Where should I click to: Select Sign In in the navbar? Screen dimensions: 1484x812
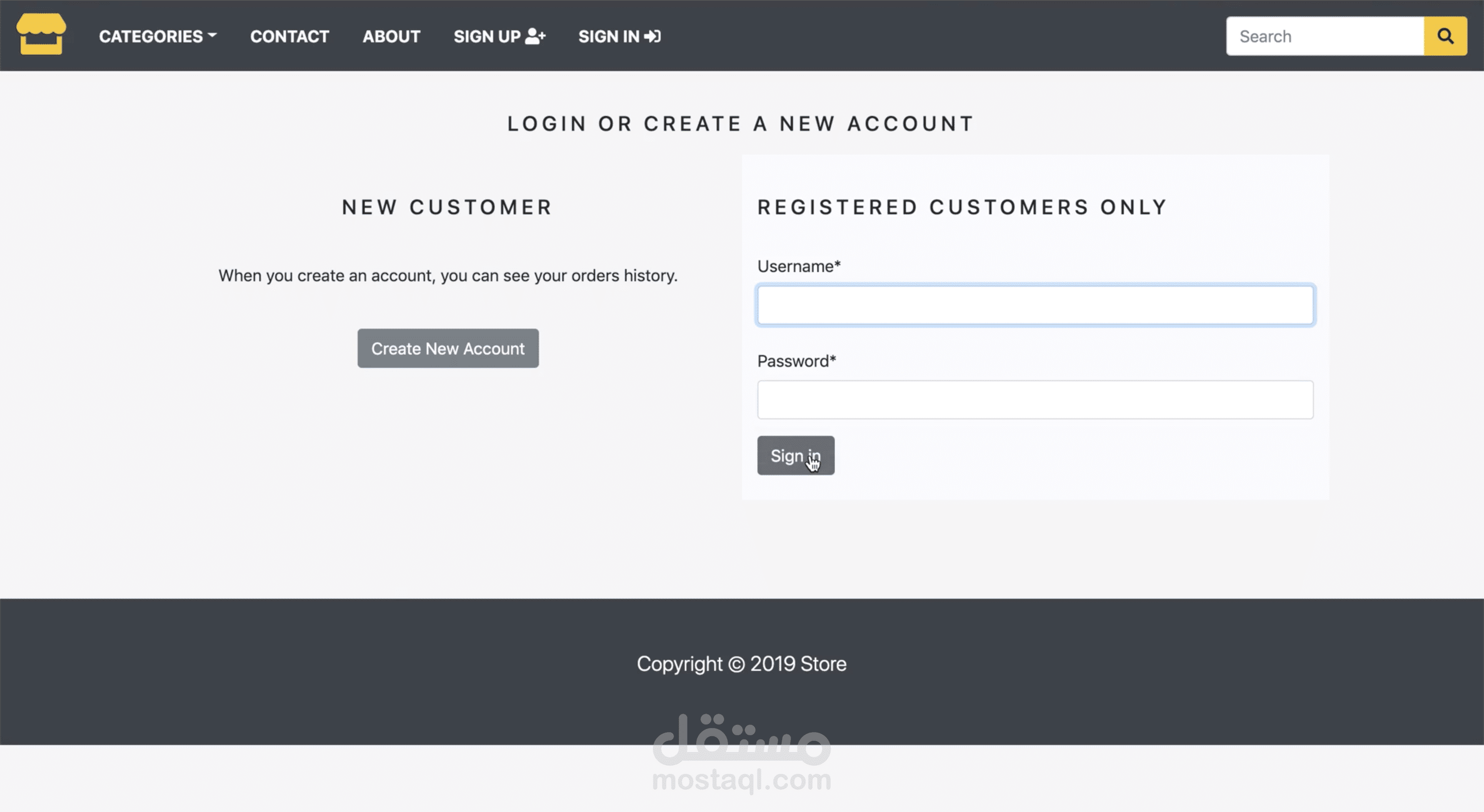pyautogui.click(x=619, y=36)
